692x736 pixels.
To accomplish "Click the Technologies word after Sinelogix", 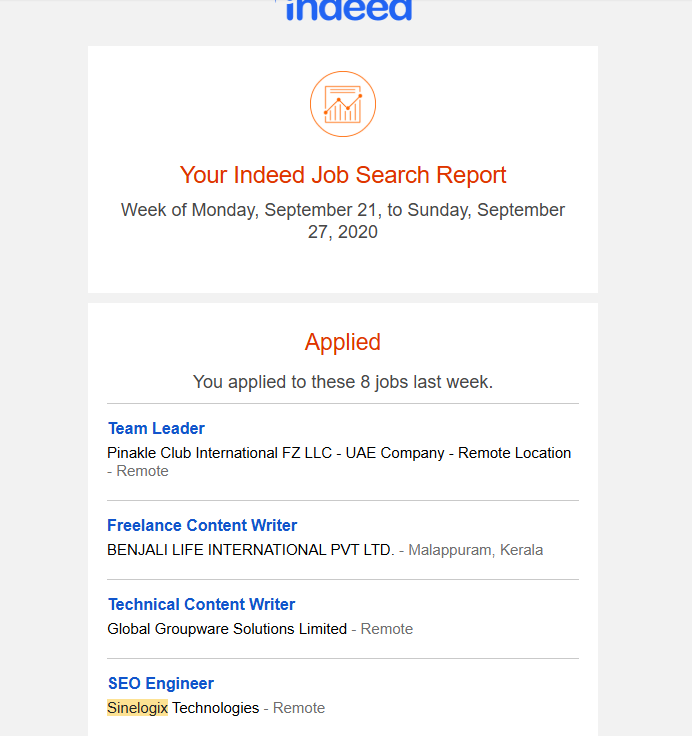I will coord(215,708).
